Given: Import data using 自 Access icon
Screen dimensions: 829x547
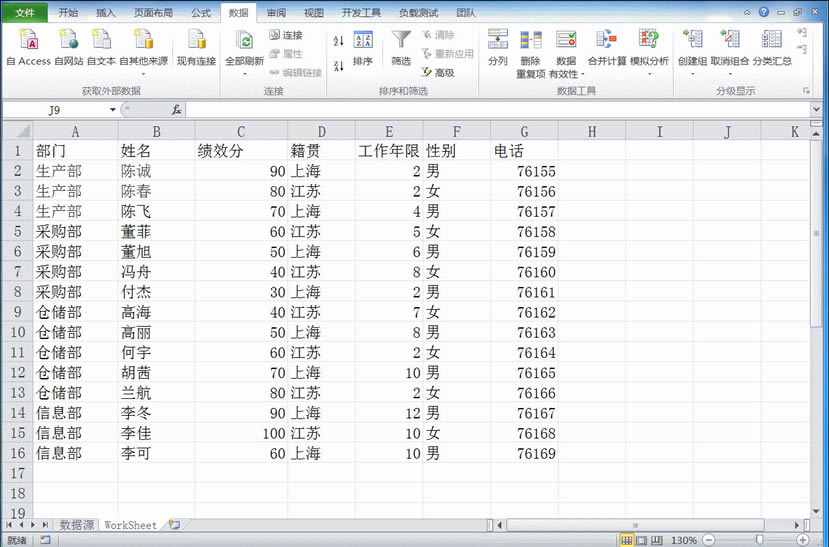Looking at the screenshot, I should (x=29, y=48).
